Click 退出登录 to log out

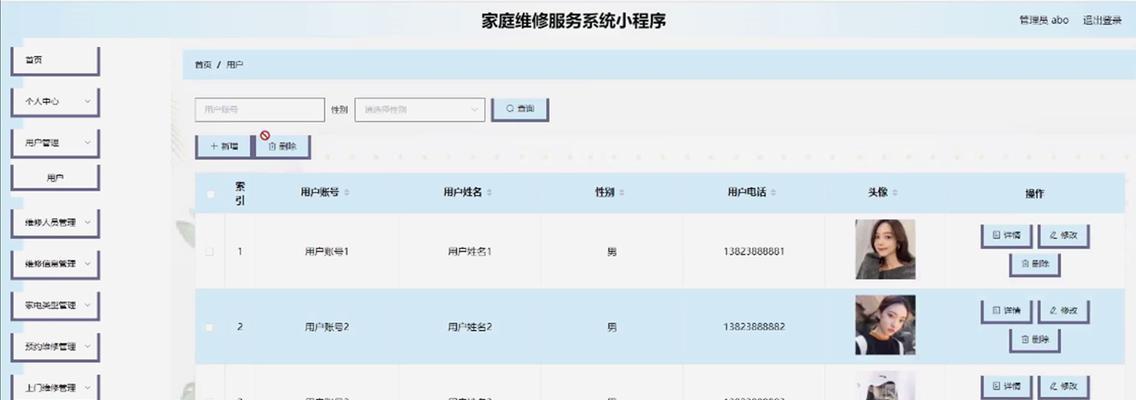1102,20
